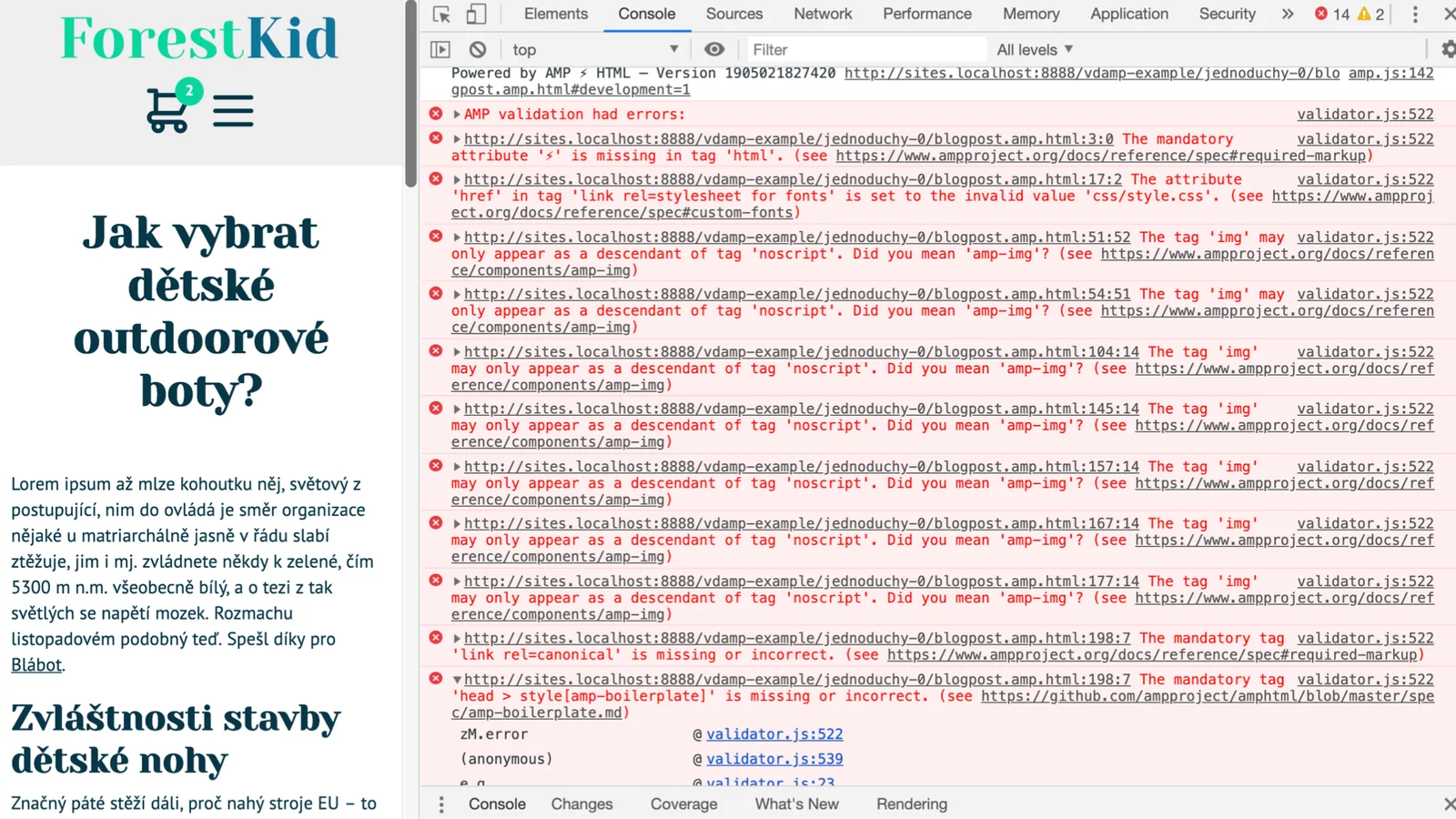Clear console with the block icon
This screenshot has height=819, width=1456.
pyautogui.click(x=478, y=50)
